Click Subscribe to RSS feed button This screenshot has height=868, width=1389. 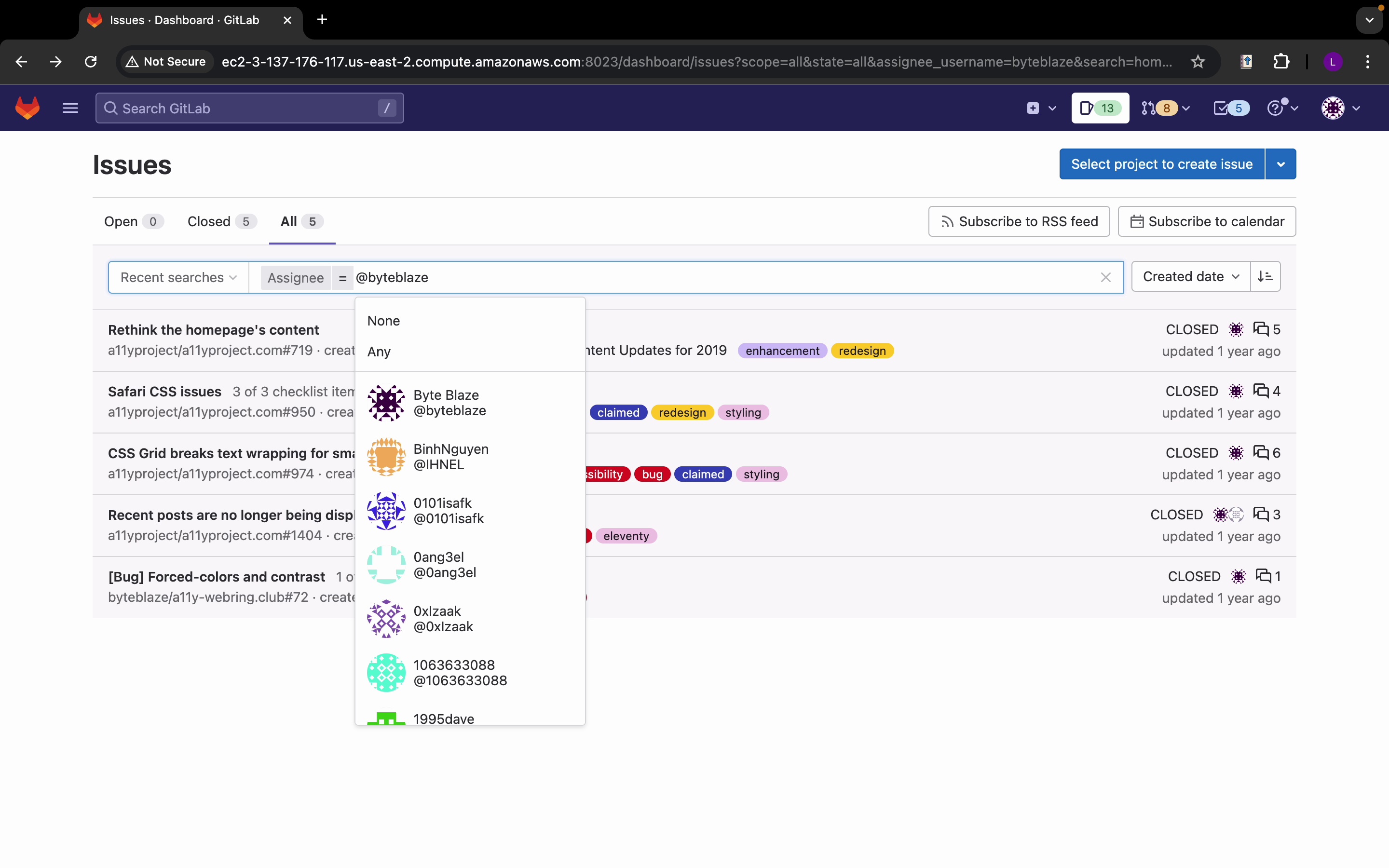pos(1019,222)
